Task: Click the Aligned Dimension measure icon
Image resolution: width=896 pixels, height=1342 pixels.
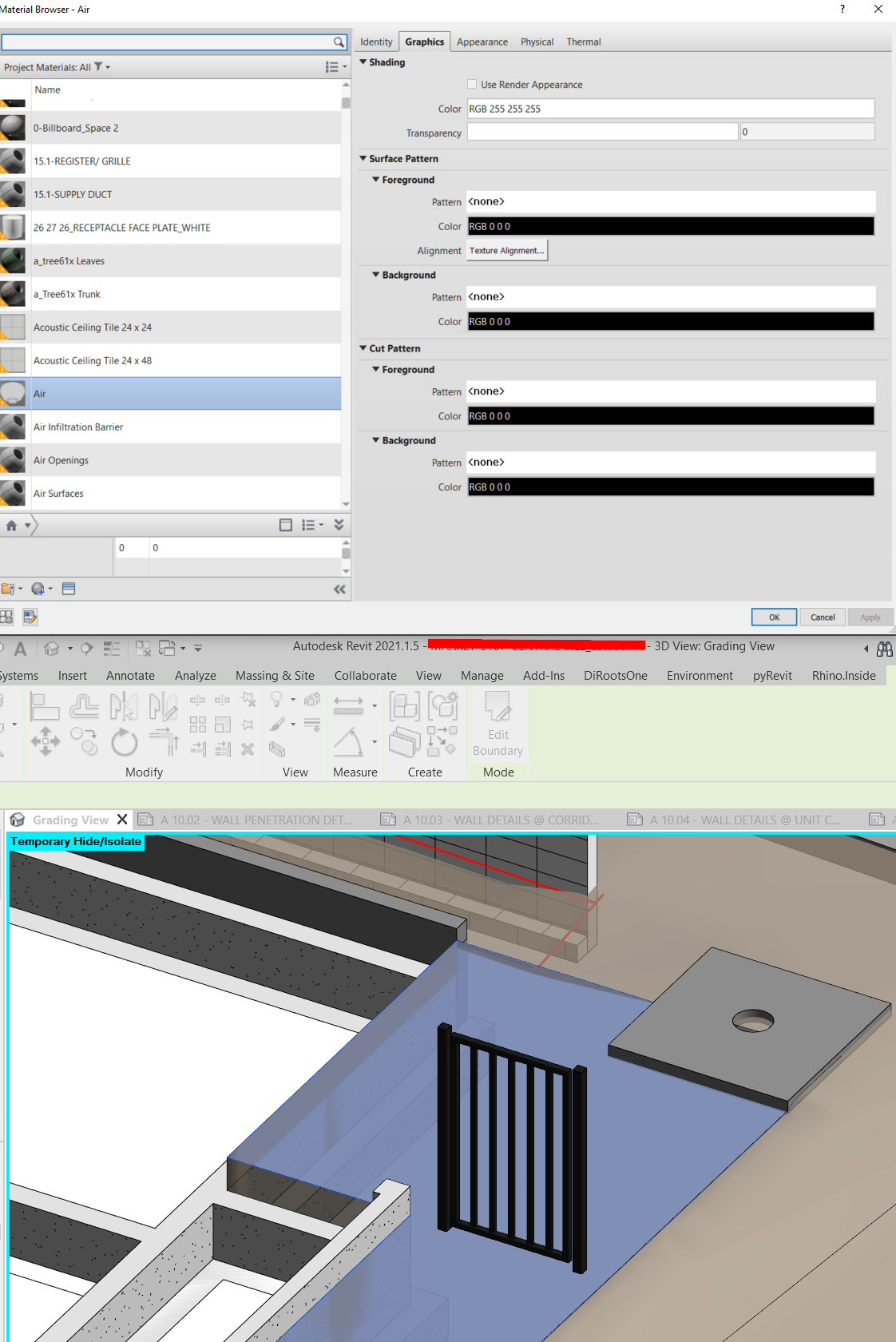Action: pyautogui.click(x=348, y=705)
